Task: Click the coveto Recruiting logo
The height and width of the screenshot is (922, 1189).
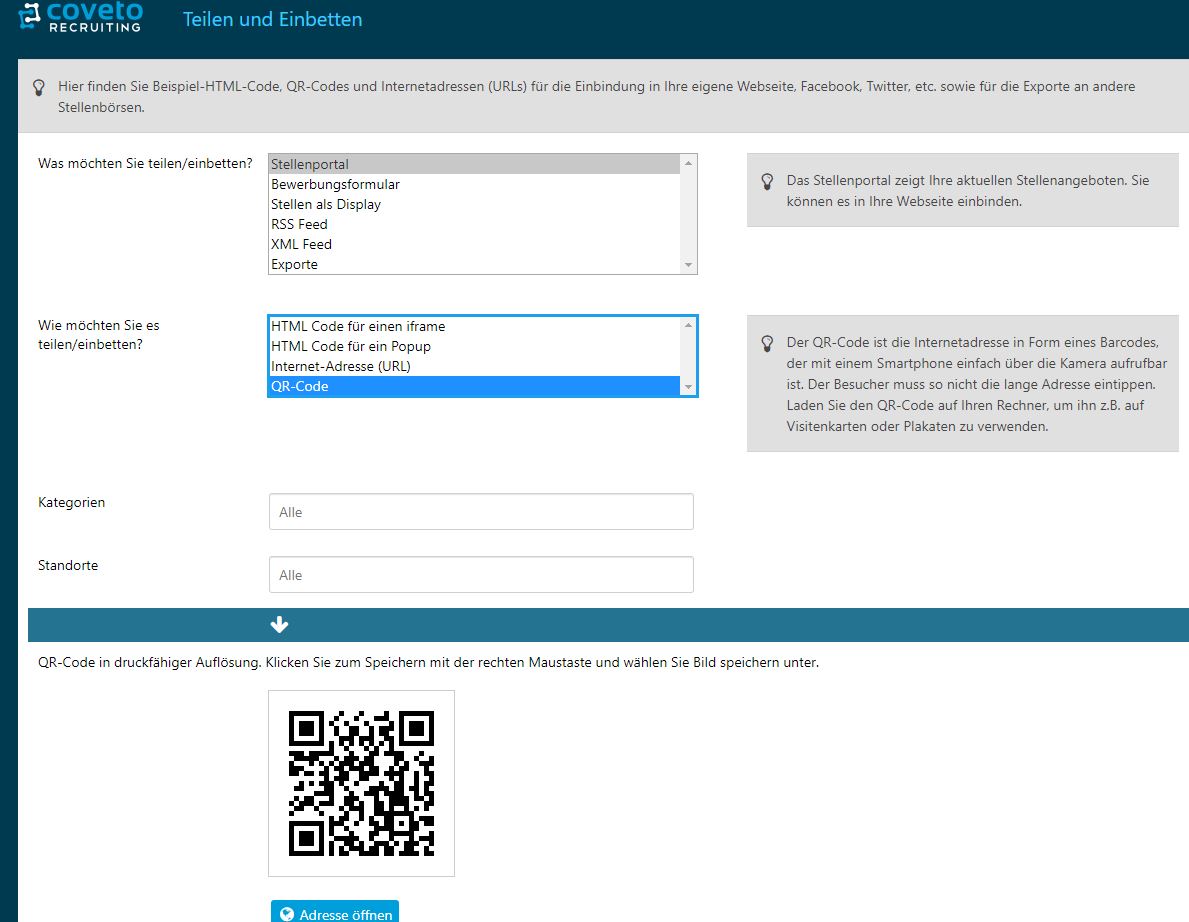Action: (81, 17)
